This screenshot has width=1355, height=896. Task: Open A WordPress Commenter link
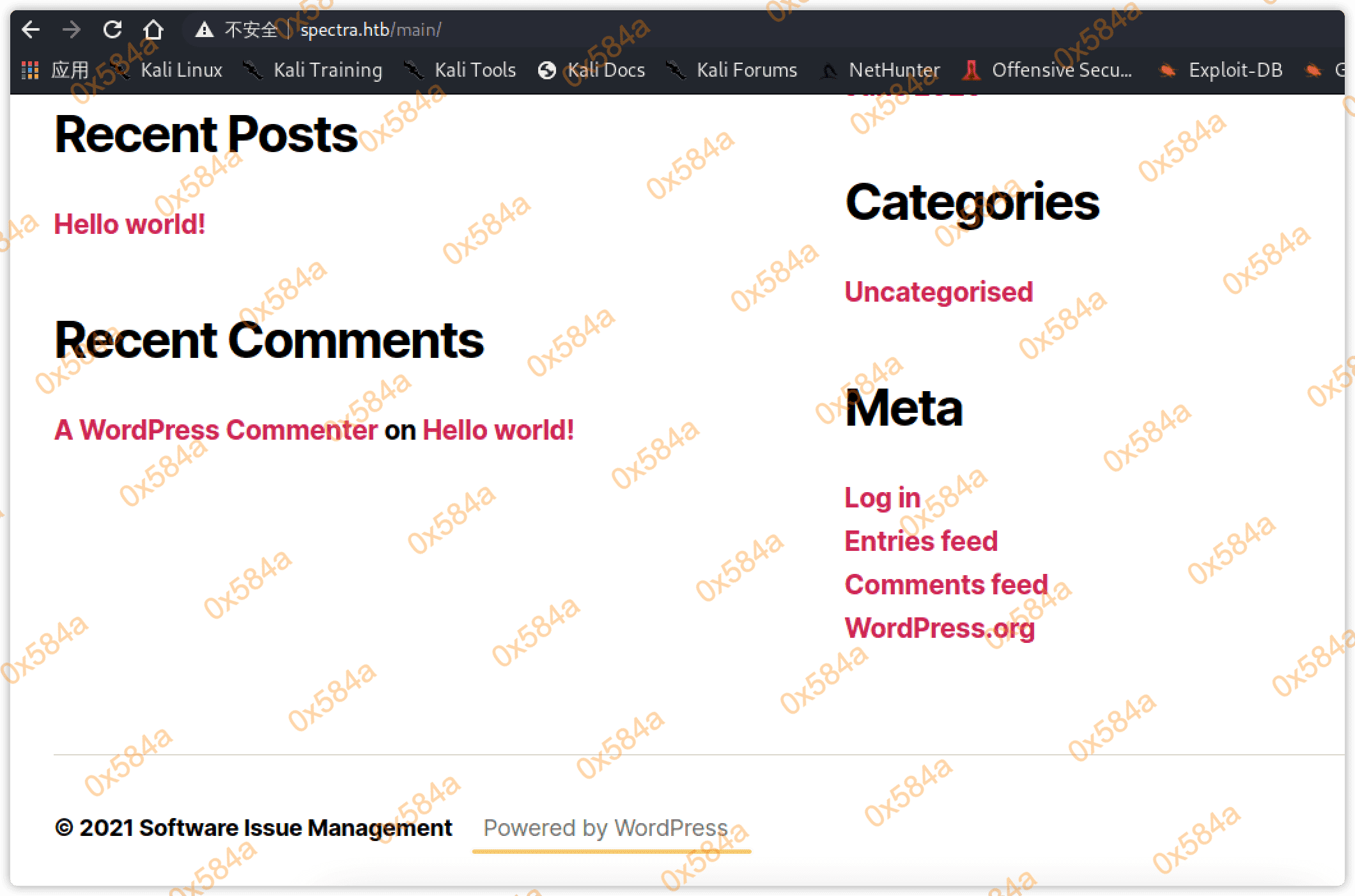[216, 430]
